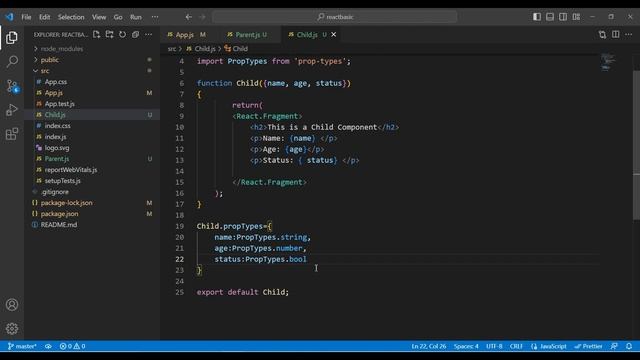Open the Accounts menu icon

(12, 304)
